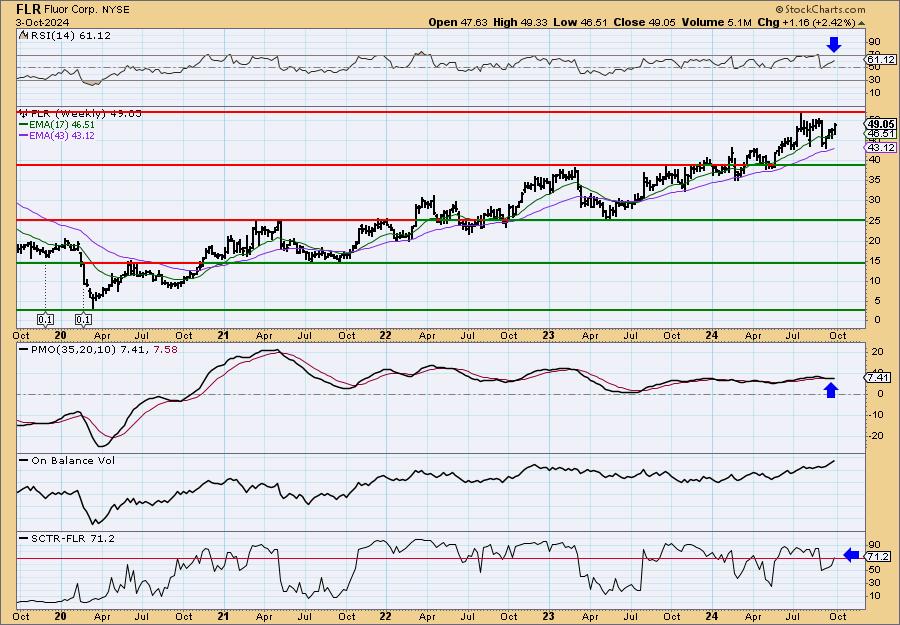Viewport: 900px width, 625px height.
Task: Click the purple line swatch beside EMA(43)
Action: pyautogui.click(x=24, y=135)
